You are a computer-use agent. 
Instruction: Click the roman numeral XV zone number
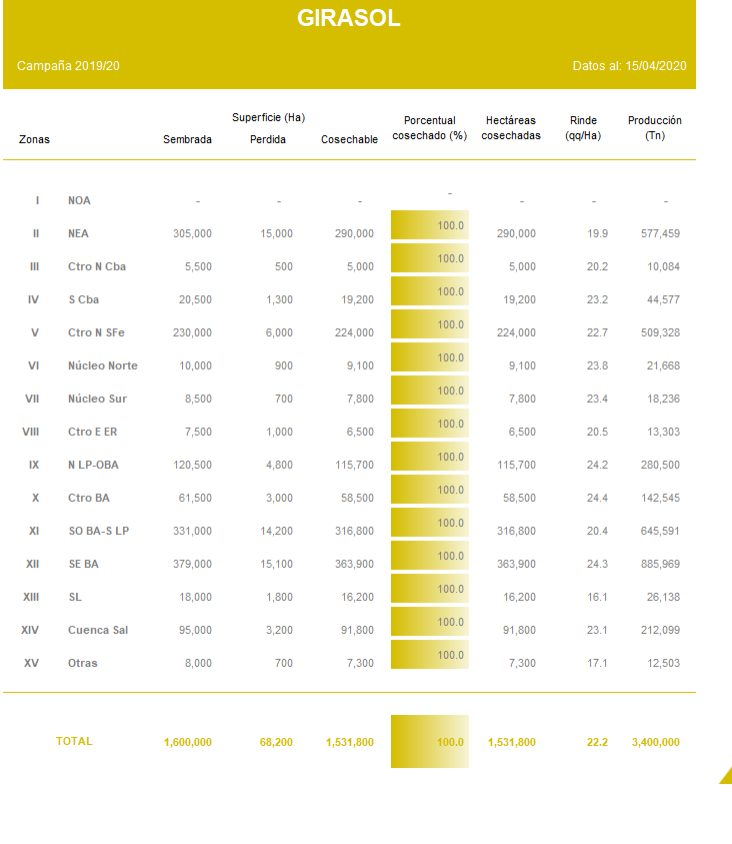tap(31, 663)
